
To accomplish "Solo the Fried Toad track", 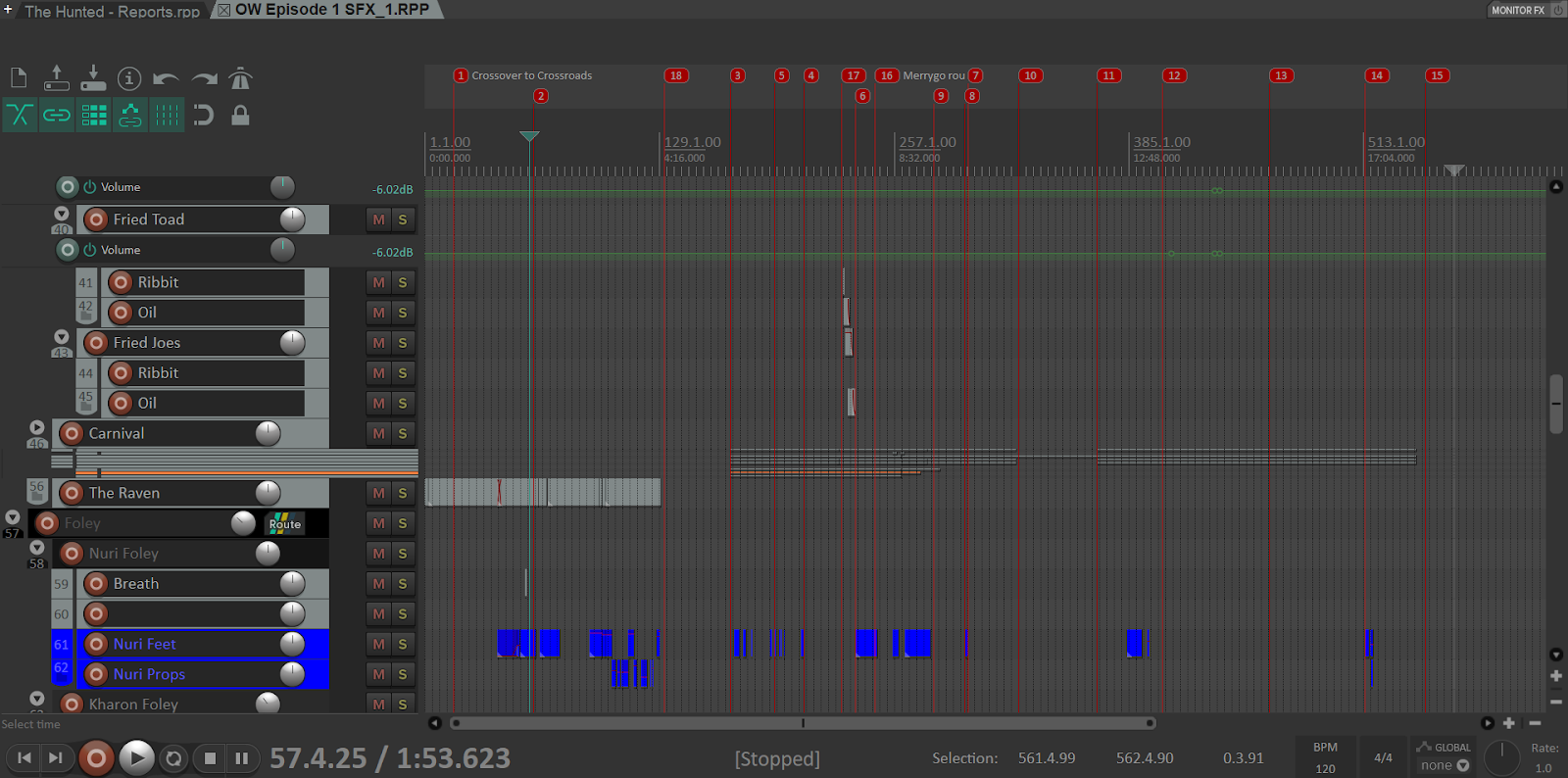I will coord(403,219).
